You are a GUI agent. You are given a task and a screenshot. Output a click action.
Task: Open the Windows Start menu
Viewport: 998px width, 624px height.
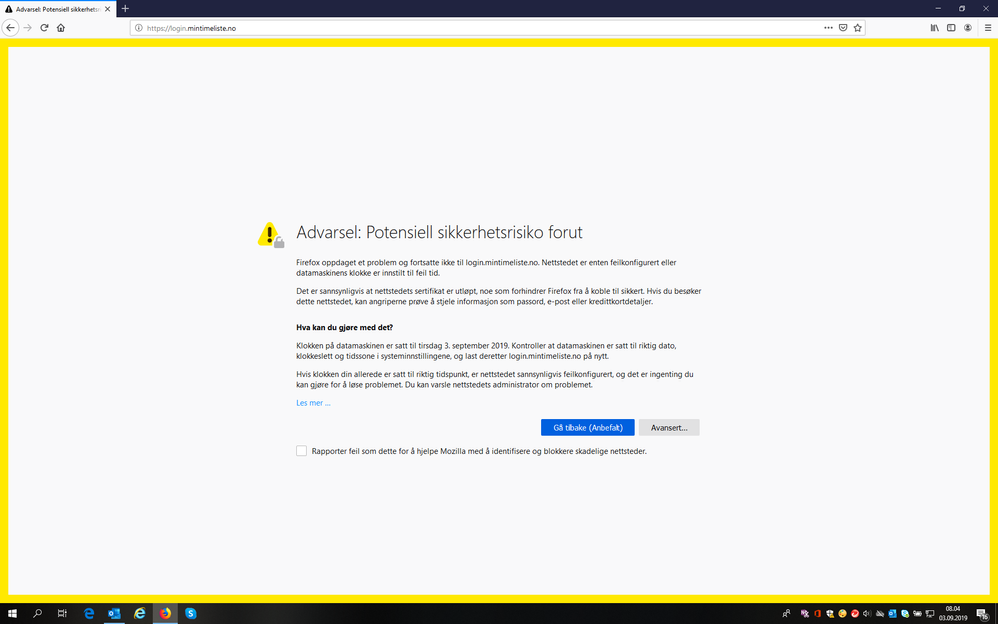[12, 613]
